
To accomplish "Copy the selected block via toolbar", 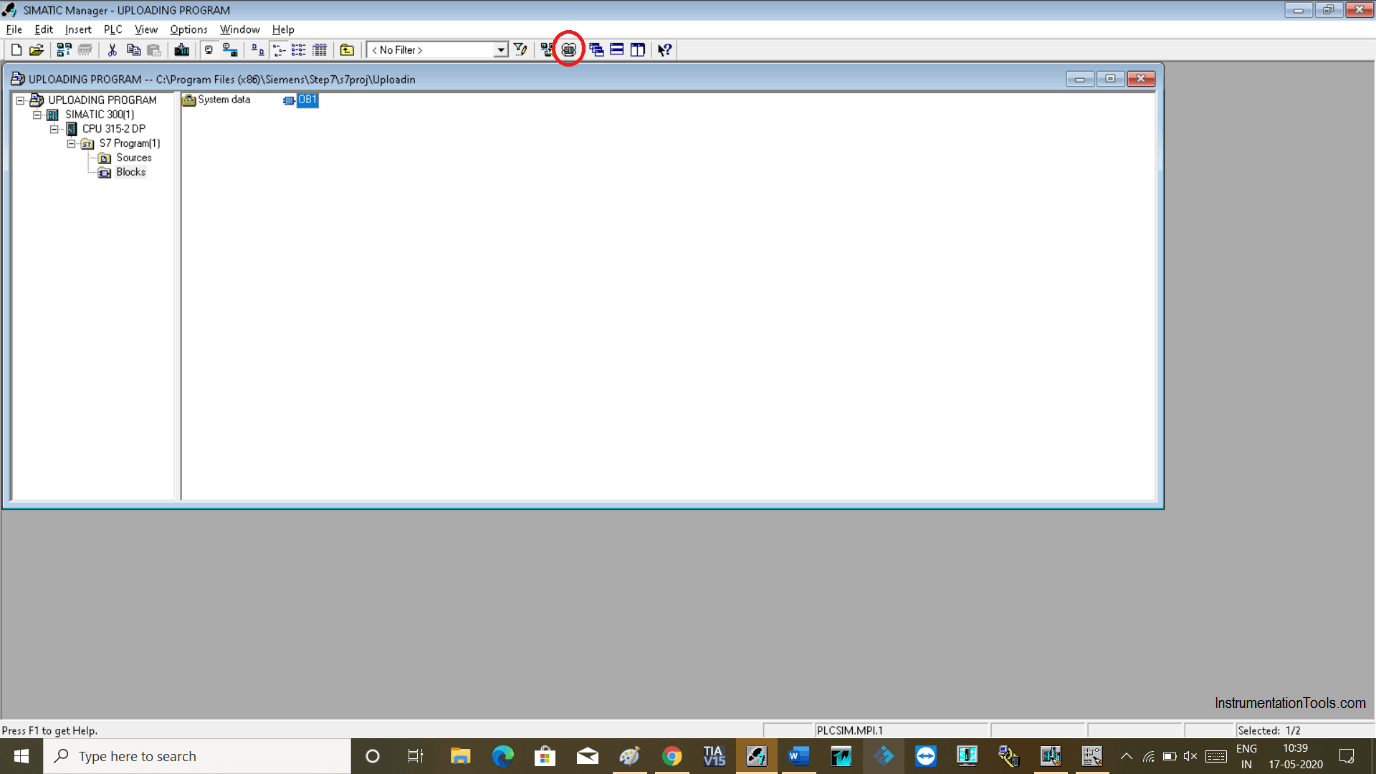I will 133,50.
